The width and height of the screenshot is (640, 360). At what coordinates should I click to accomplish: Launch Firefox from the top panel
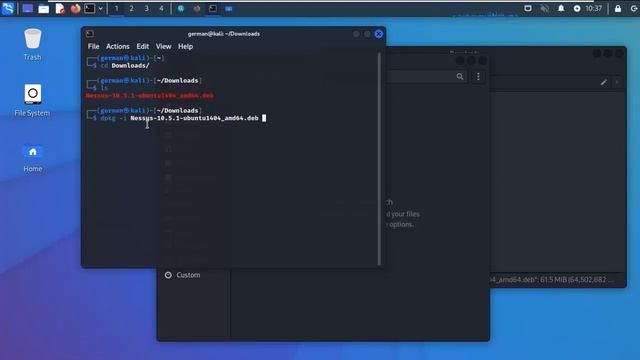coord(75,8)
